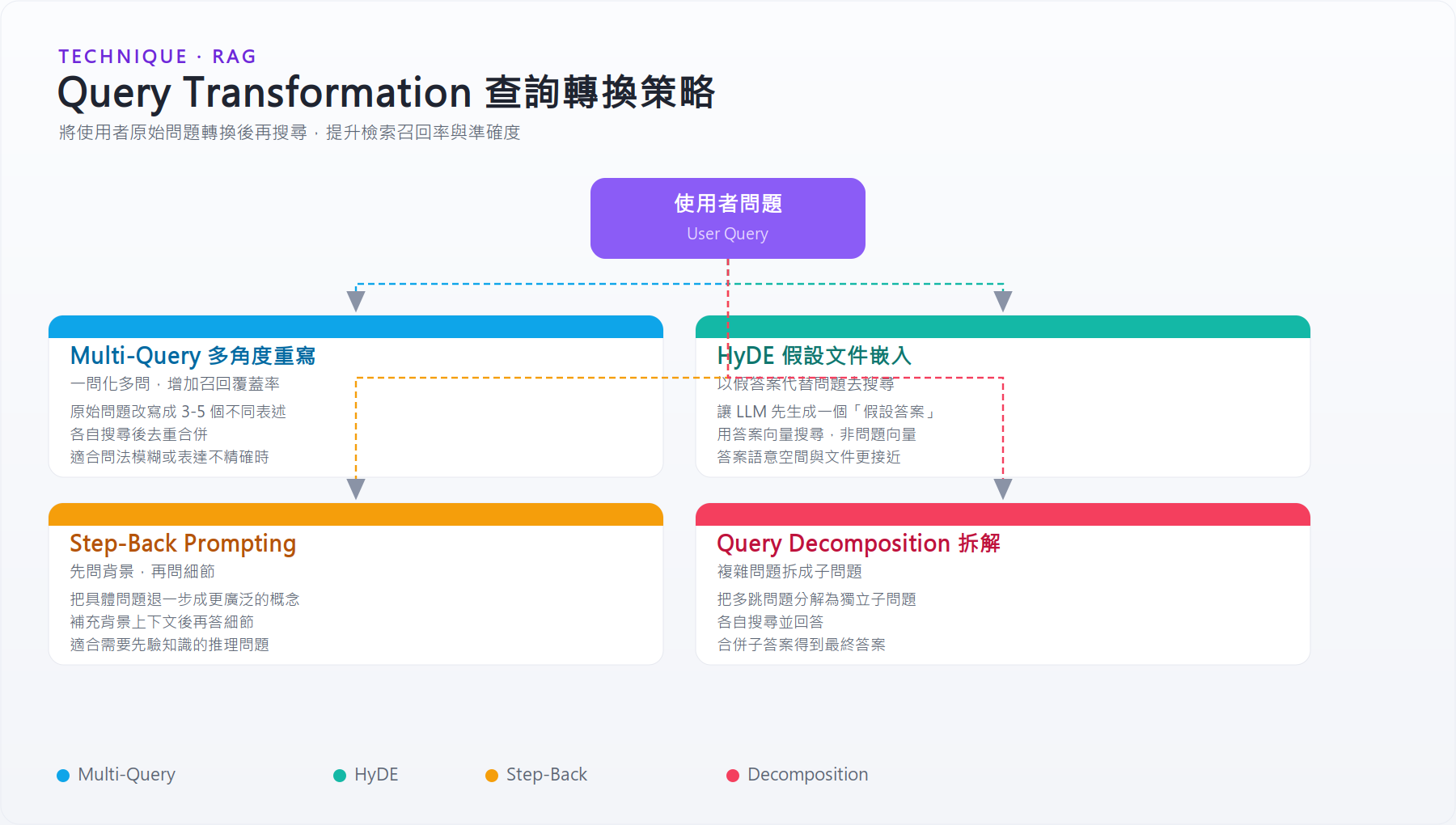Click the line 原始問題改寫成 3-5 個不同表述

click(x=178, y=412)
